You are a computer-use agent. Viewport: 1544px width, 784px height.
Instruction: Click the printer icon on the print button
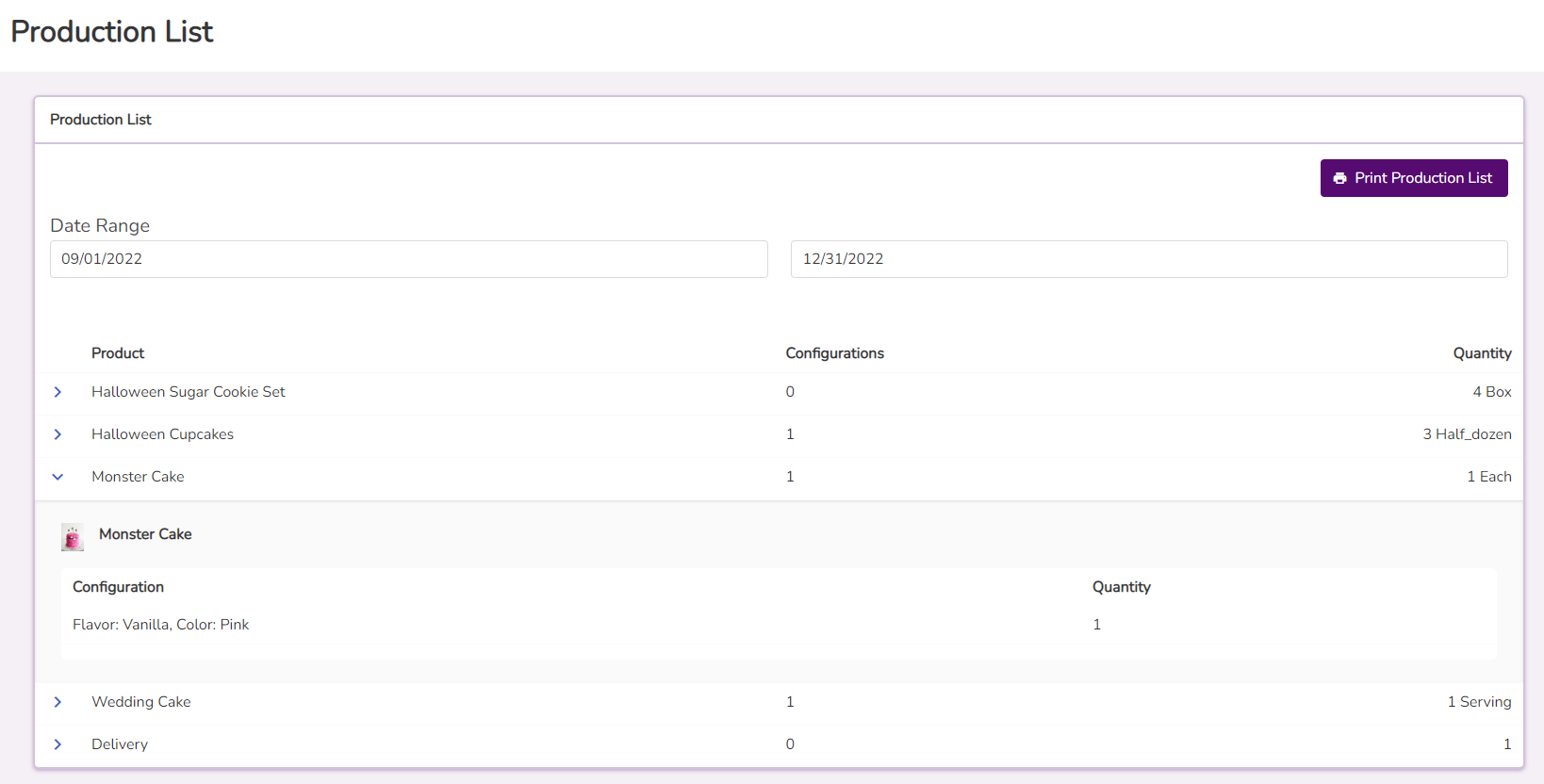click(1339, 178)
